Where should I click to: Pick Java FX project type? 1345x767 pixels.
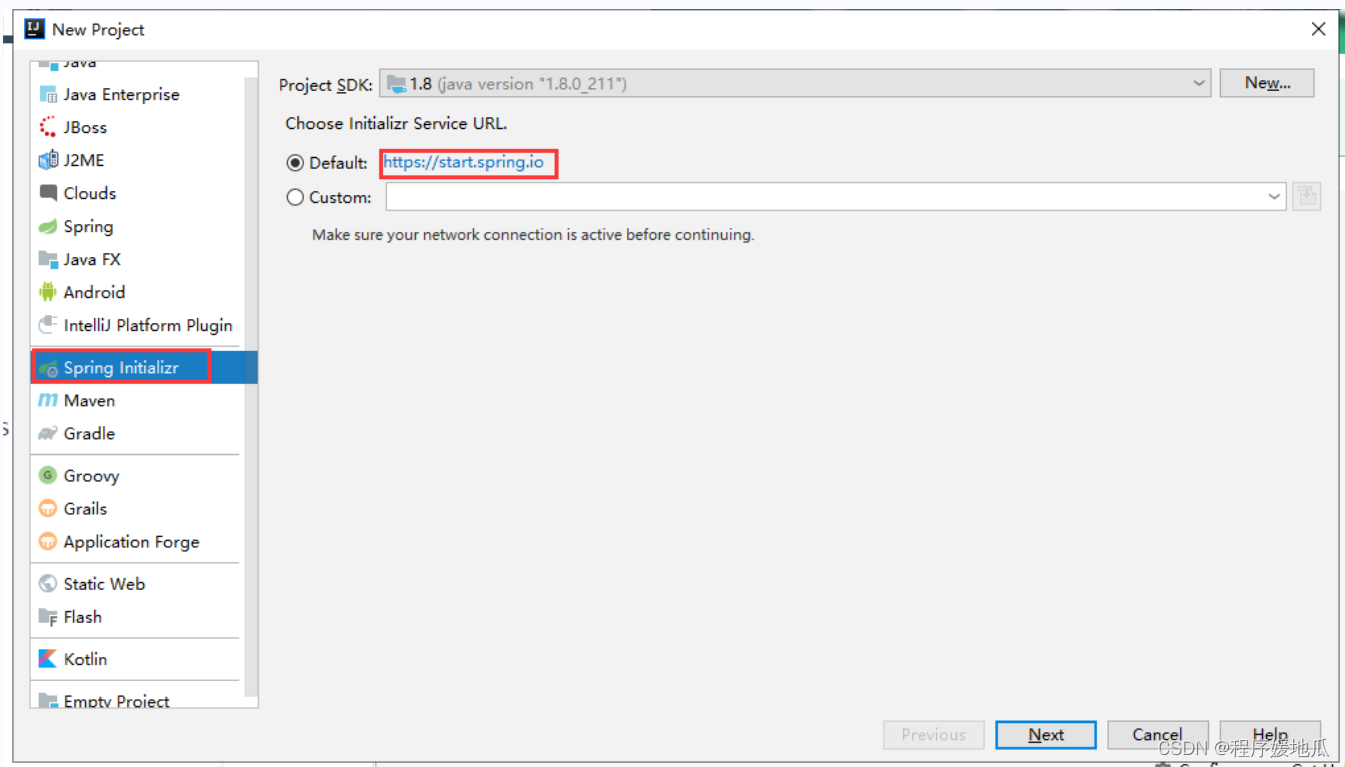(135, 259)
